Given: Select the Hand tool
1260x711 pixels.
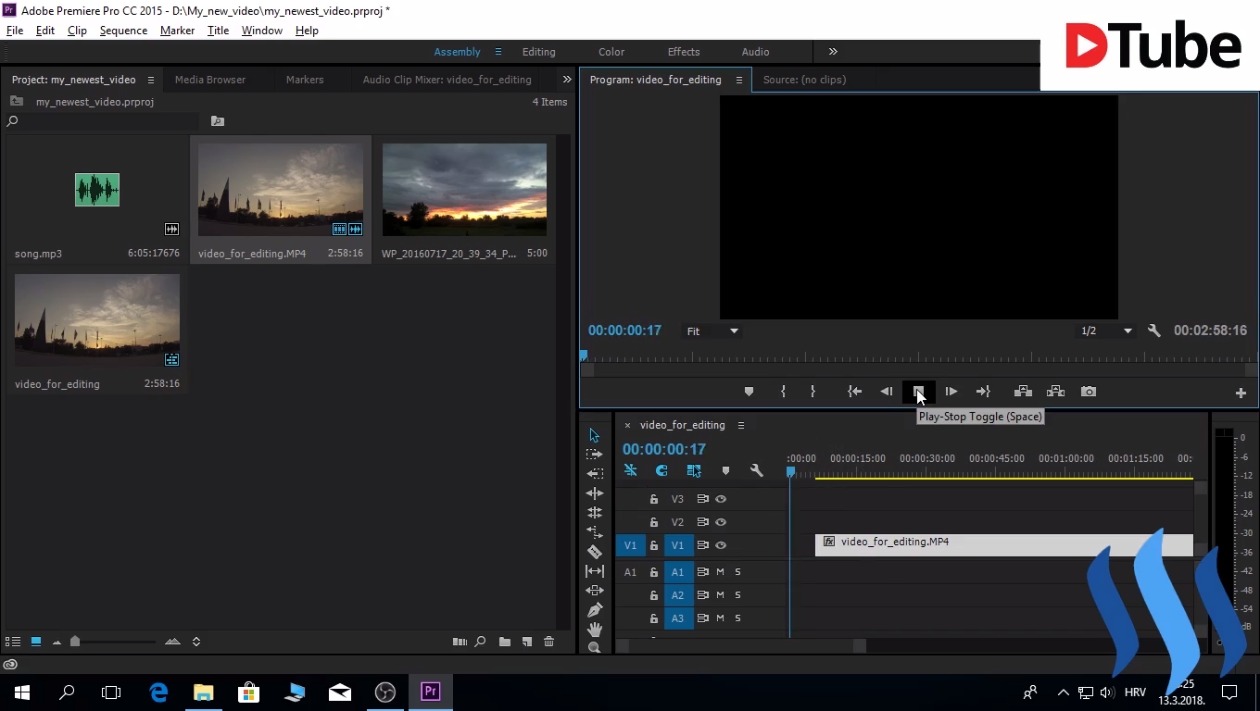Looking at the screenshot, I should tap(594, 629).
